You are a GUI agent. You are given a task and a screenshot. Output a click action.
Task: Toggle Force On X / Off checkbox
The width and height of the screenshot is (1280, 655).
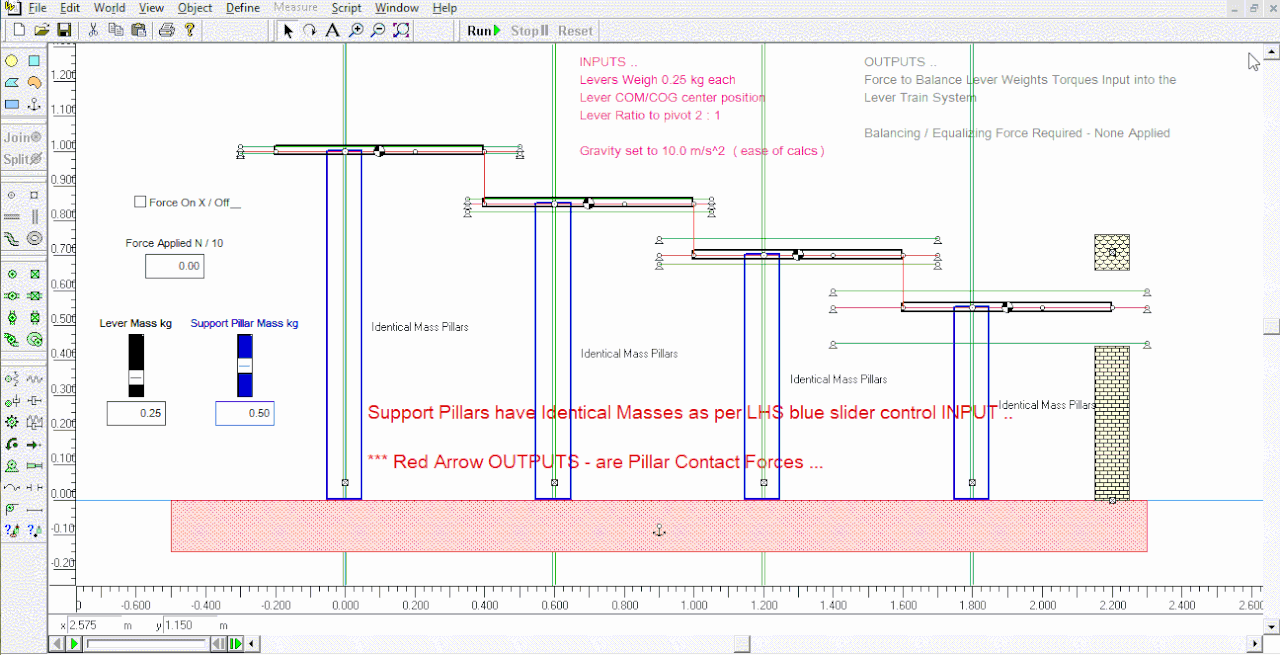click(140, 202)
